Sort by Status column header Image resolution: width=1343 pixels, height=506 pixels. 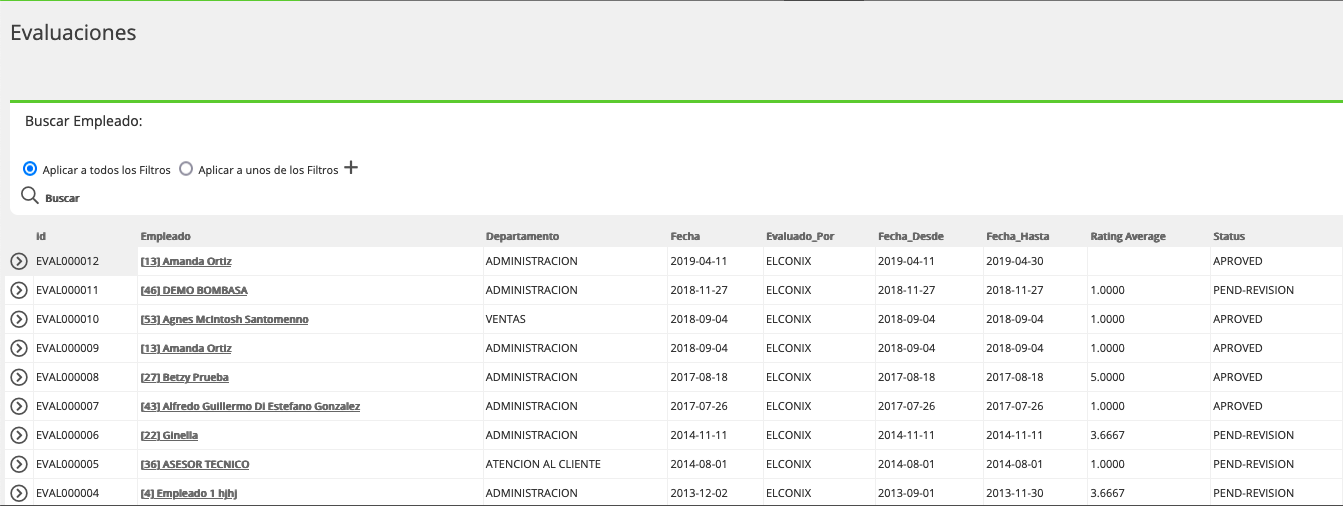1229,236
